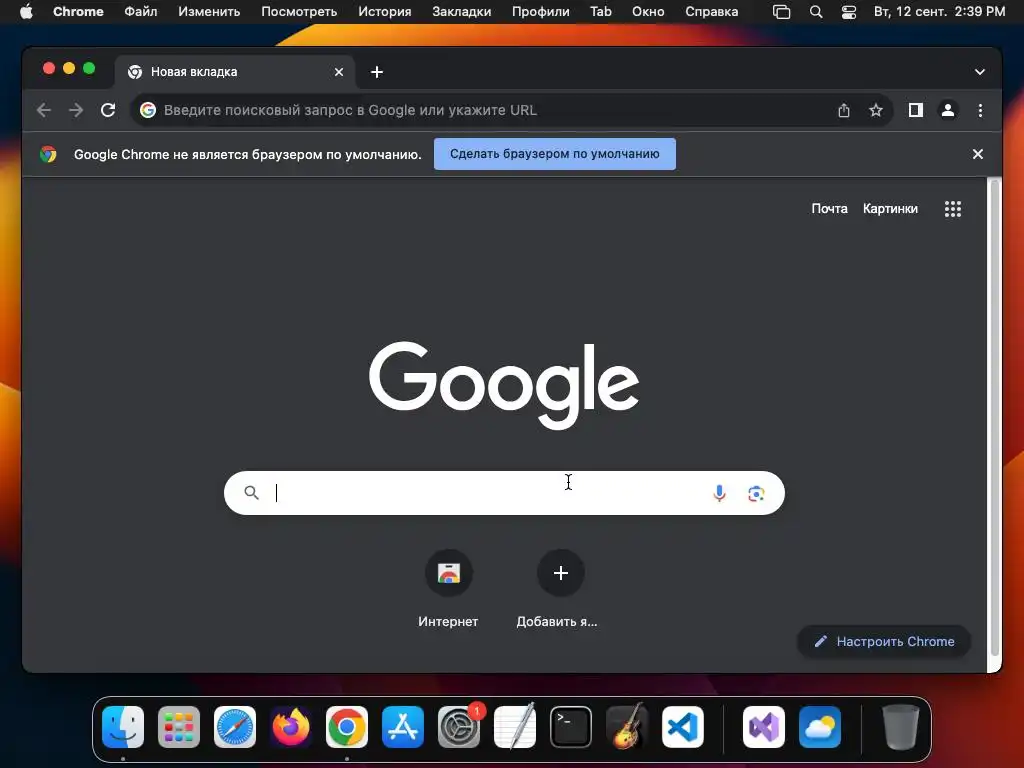Go back with the browser back arrow

[44, 110]
